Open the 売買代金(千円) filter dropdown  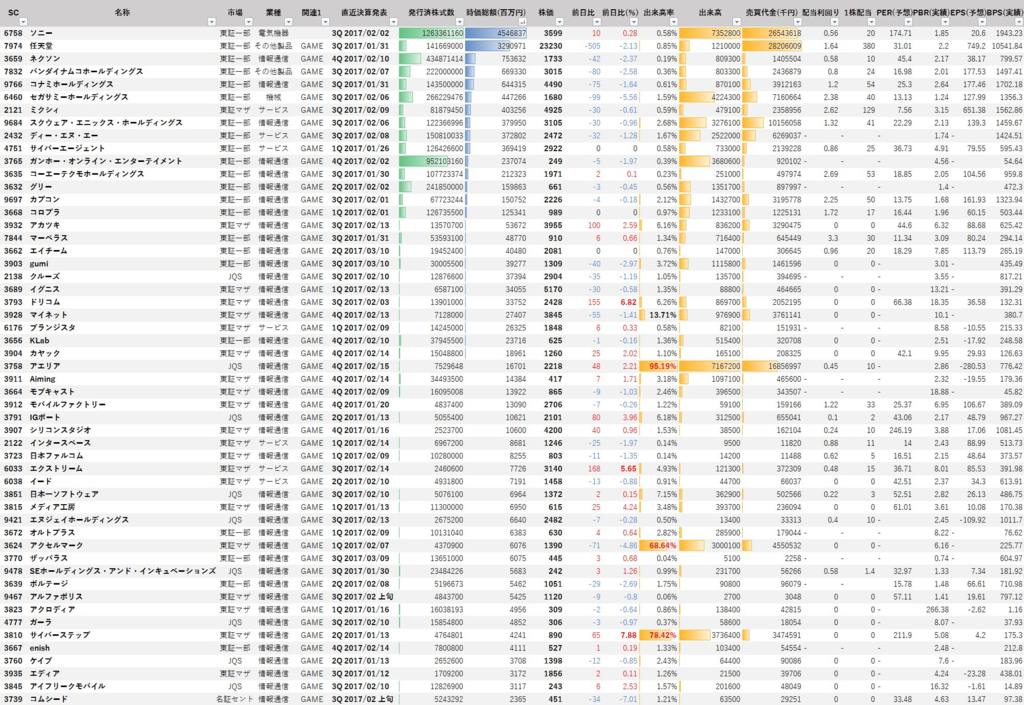click(x=797, y=22)
